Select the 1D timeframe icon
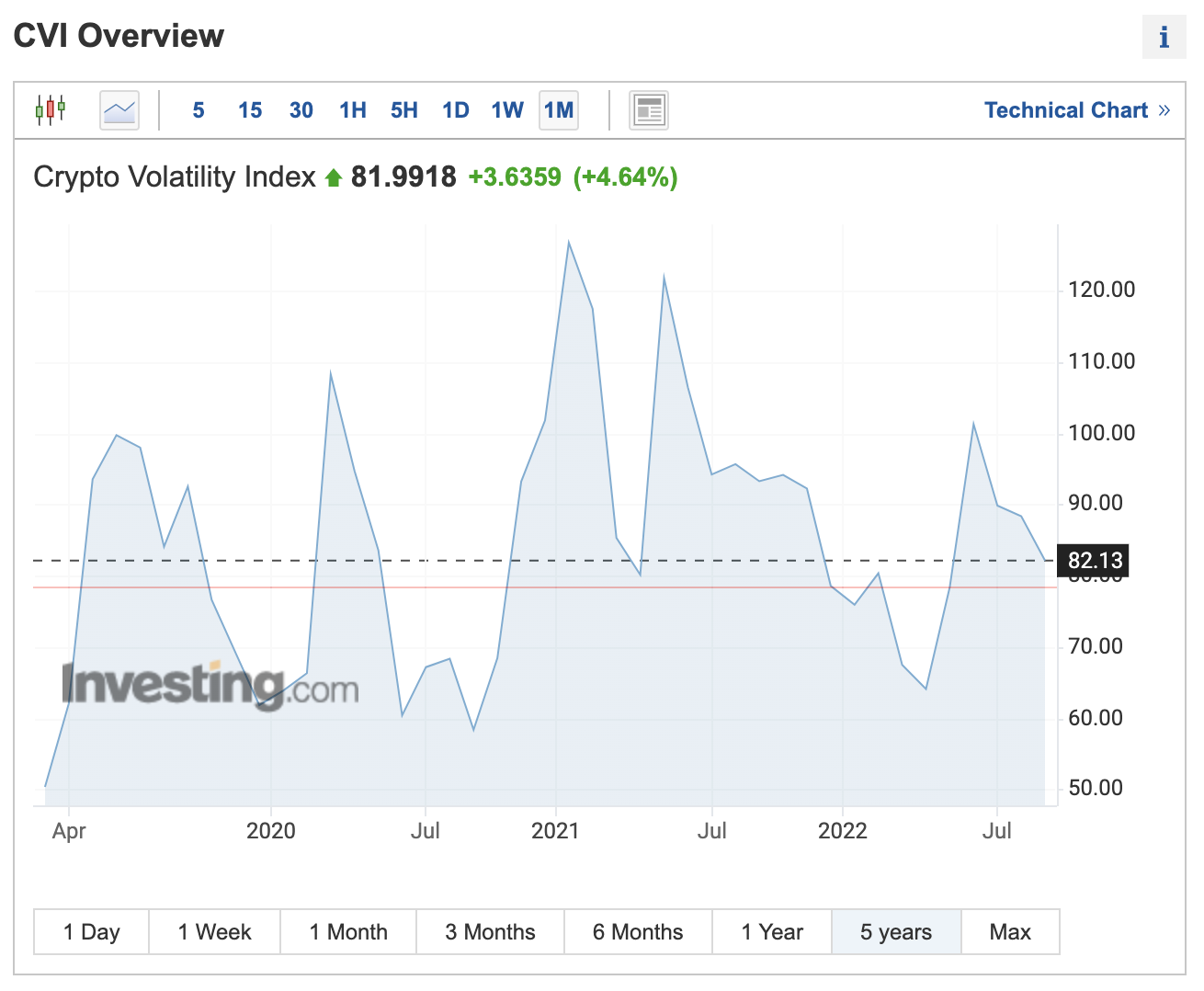This screenshot has width=1204, height=991. pyautogui.click(x=455, y=109)
